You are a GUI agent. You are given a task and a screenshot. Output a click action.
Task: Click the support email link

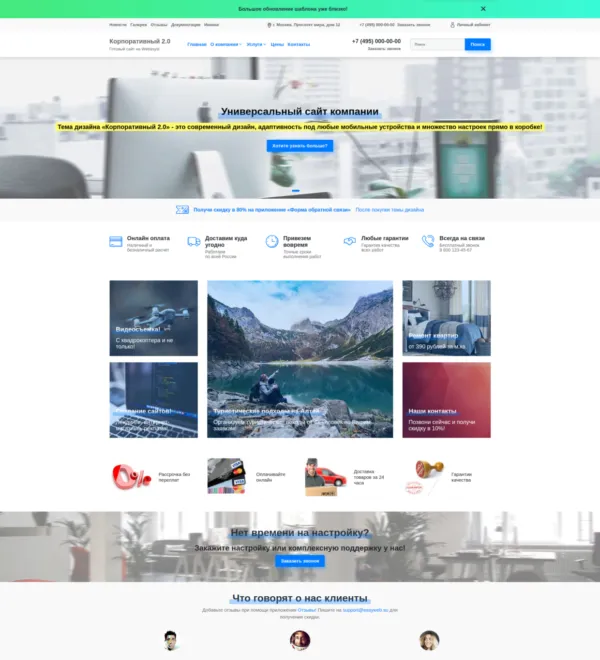point(365,610)
